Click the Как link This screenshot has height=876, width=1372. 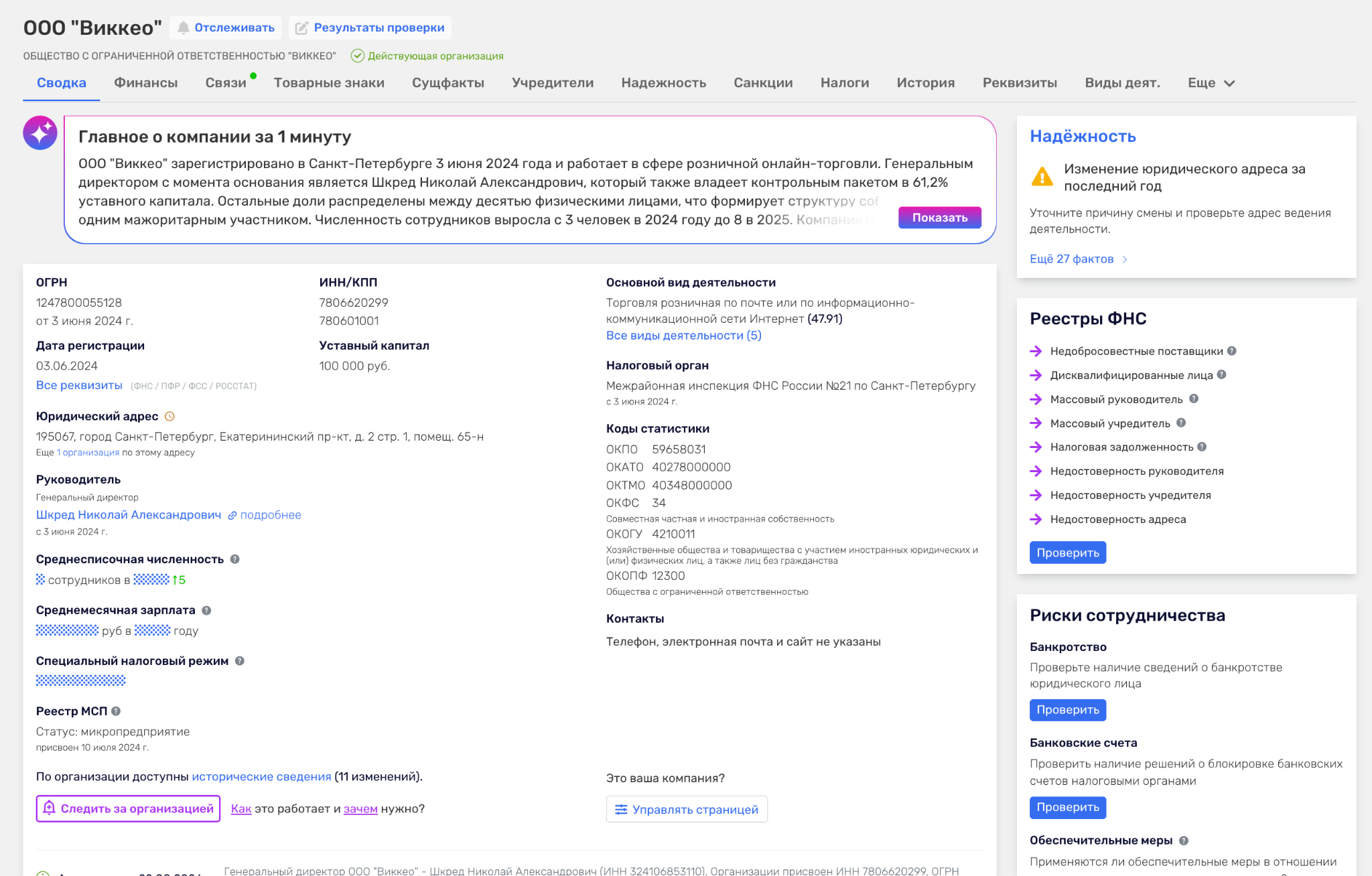click(x=241, y=809)
